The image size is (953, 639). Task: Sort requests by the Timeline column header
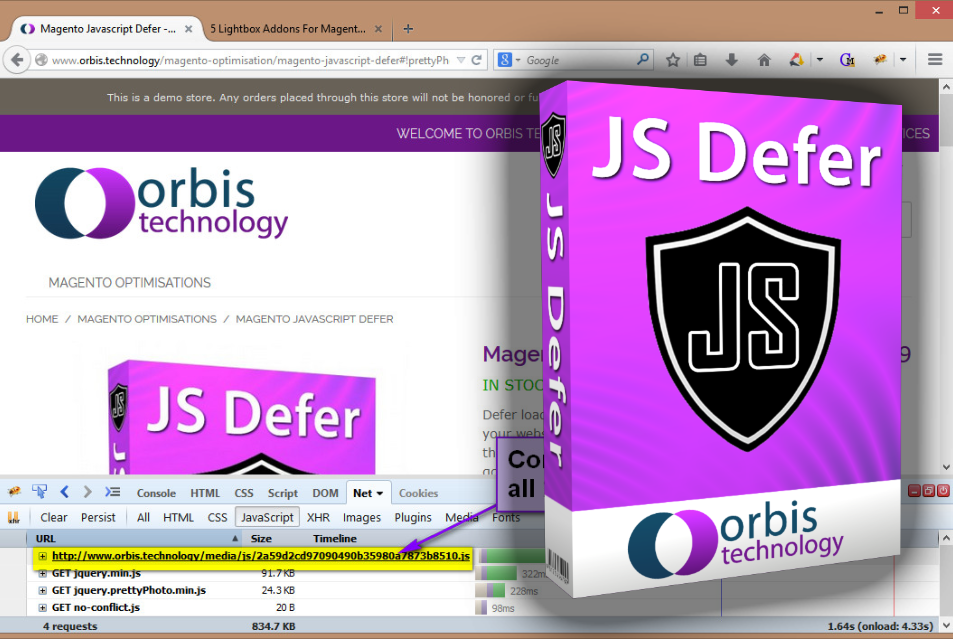tap(335, 538)
